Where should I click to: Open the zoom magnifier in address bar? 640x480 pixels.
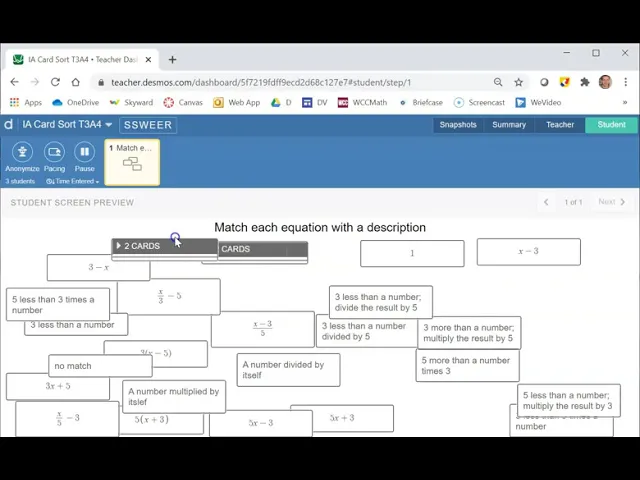point(498,82)
